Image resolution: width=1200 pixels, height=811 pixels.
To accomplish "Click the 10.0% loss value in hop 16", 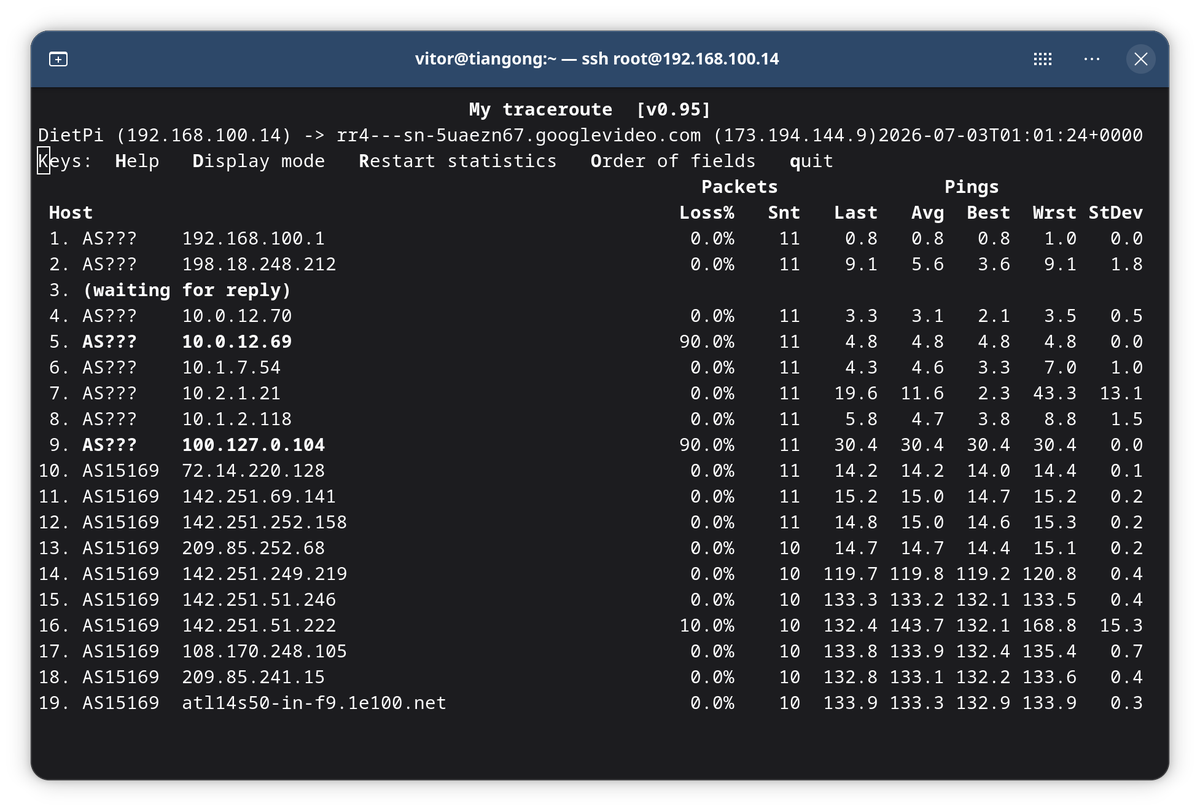I will (x=707, y=626).
